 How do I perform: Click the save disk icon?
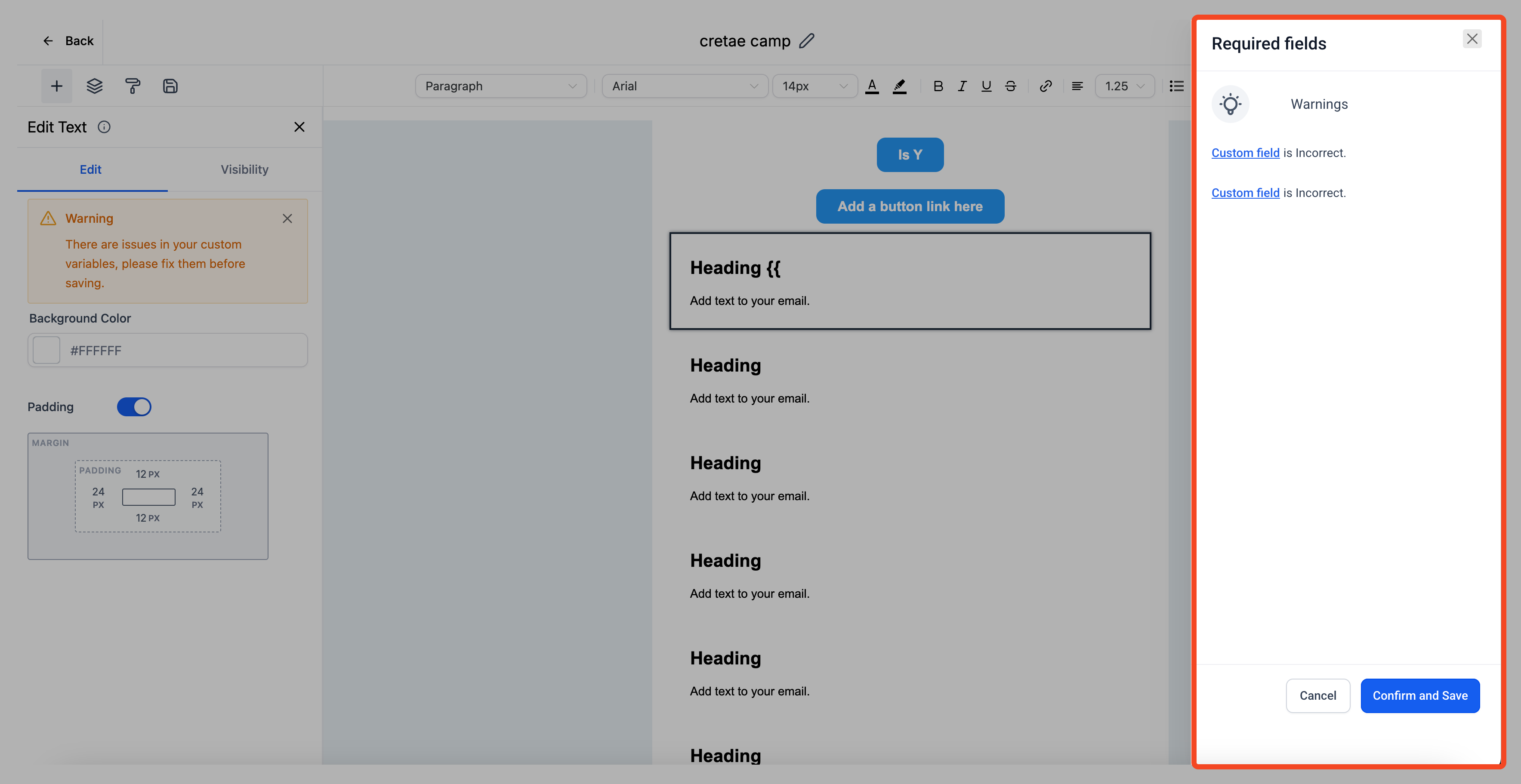pos(170,86)
